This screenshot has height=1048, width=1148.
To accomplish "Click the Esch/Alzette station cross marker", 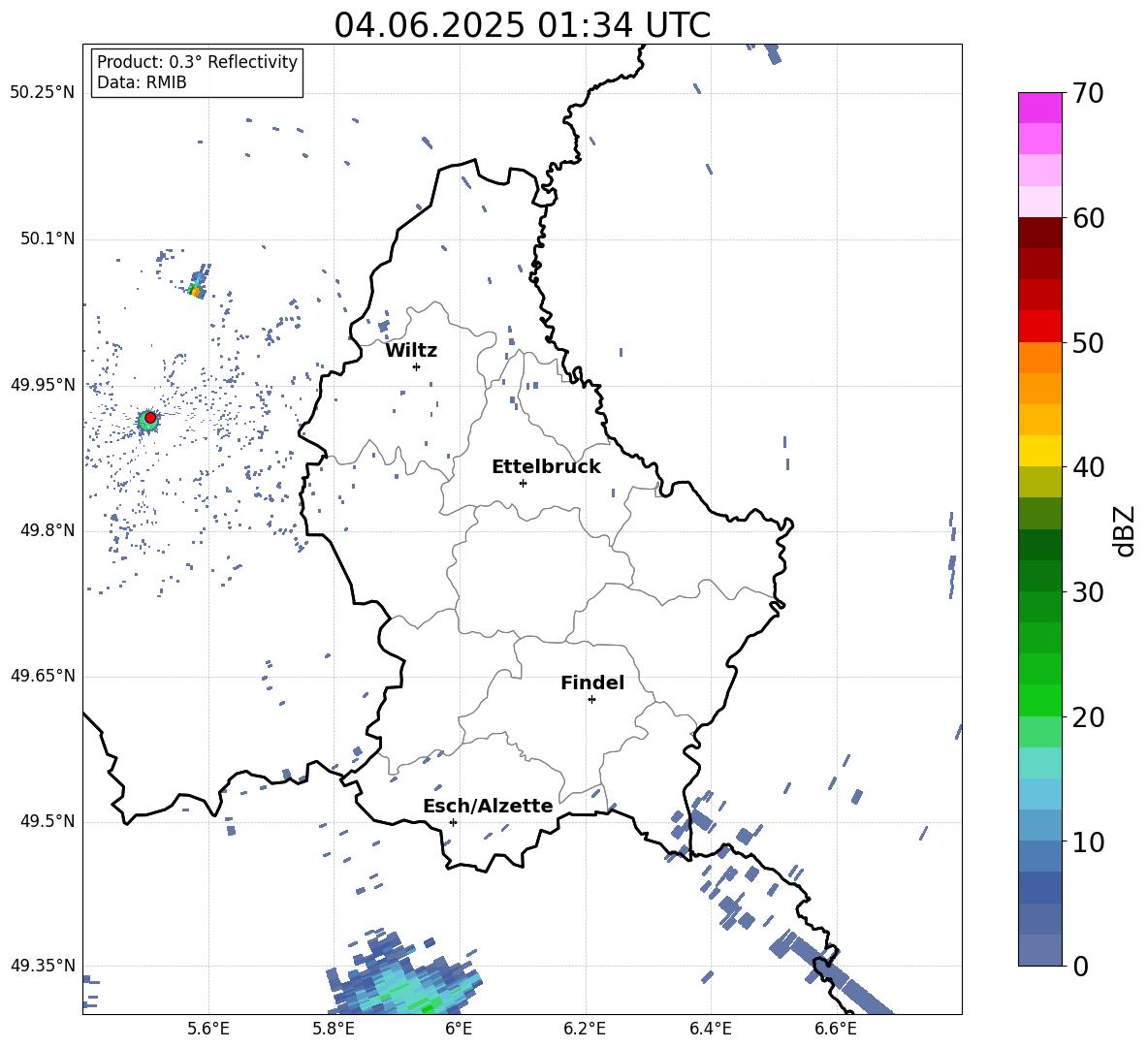I will click(453, 822).
